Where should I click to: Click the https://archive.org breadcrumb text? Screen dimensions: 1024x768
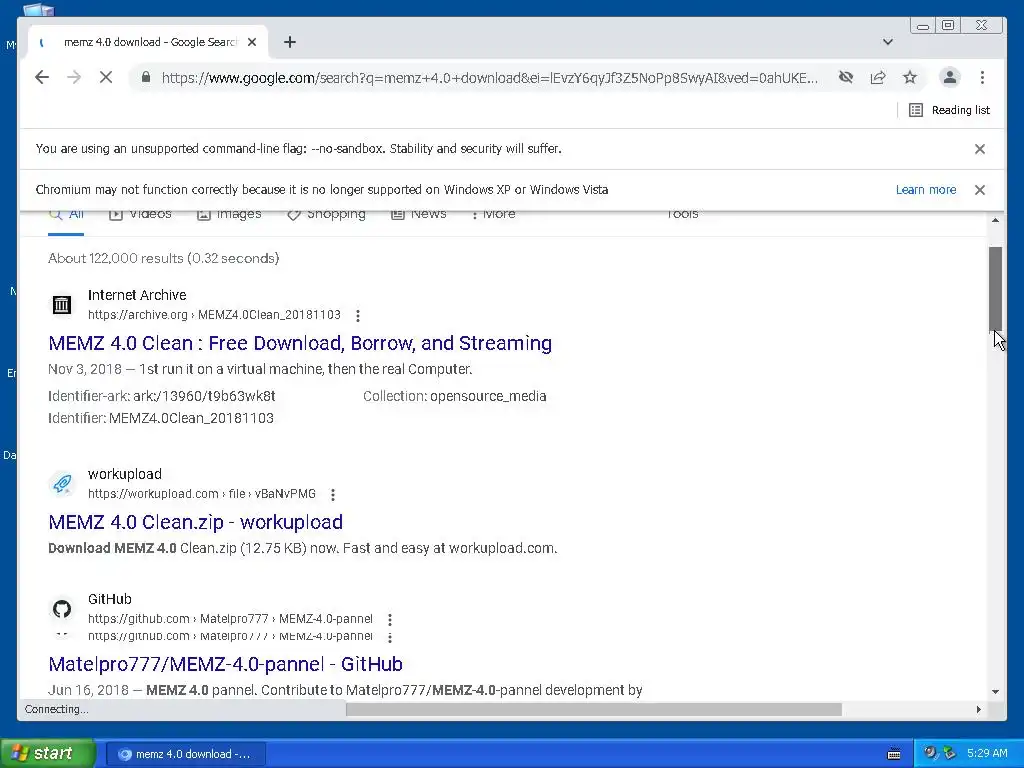[138, 315]
